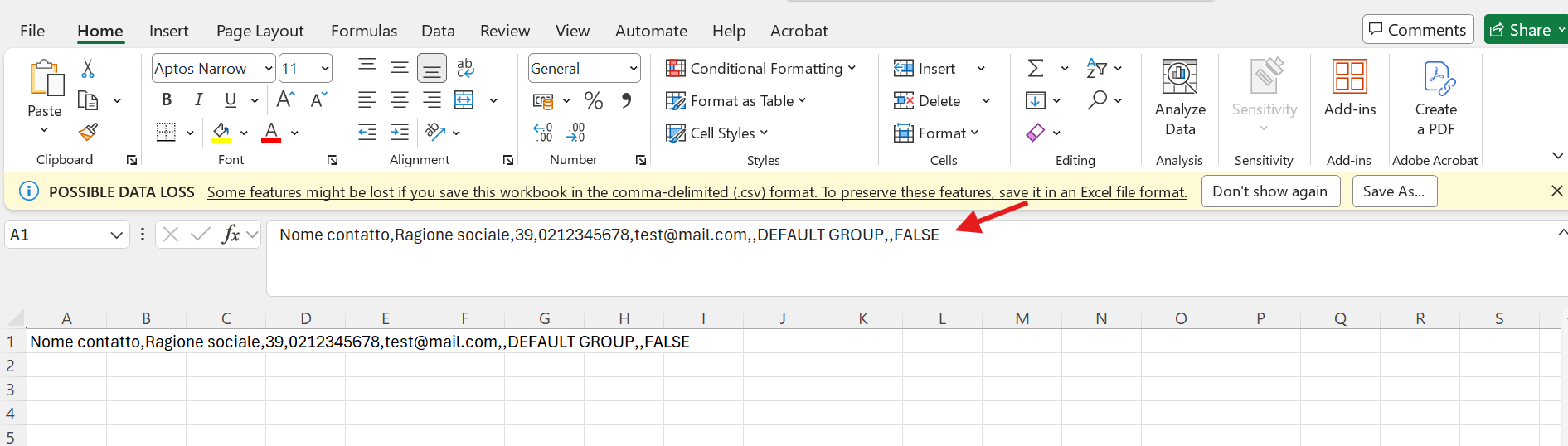1568x446 pixels.
Task: Toggle Bold formatting
Action: 167,100
